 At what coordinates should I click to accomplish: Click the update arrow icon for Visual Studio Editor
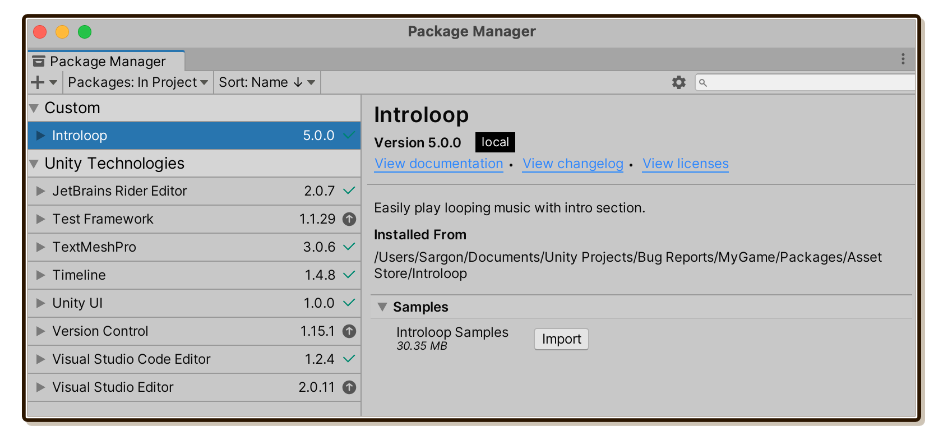pos(349,387)
